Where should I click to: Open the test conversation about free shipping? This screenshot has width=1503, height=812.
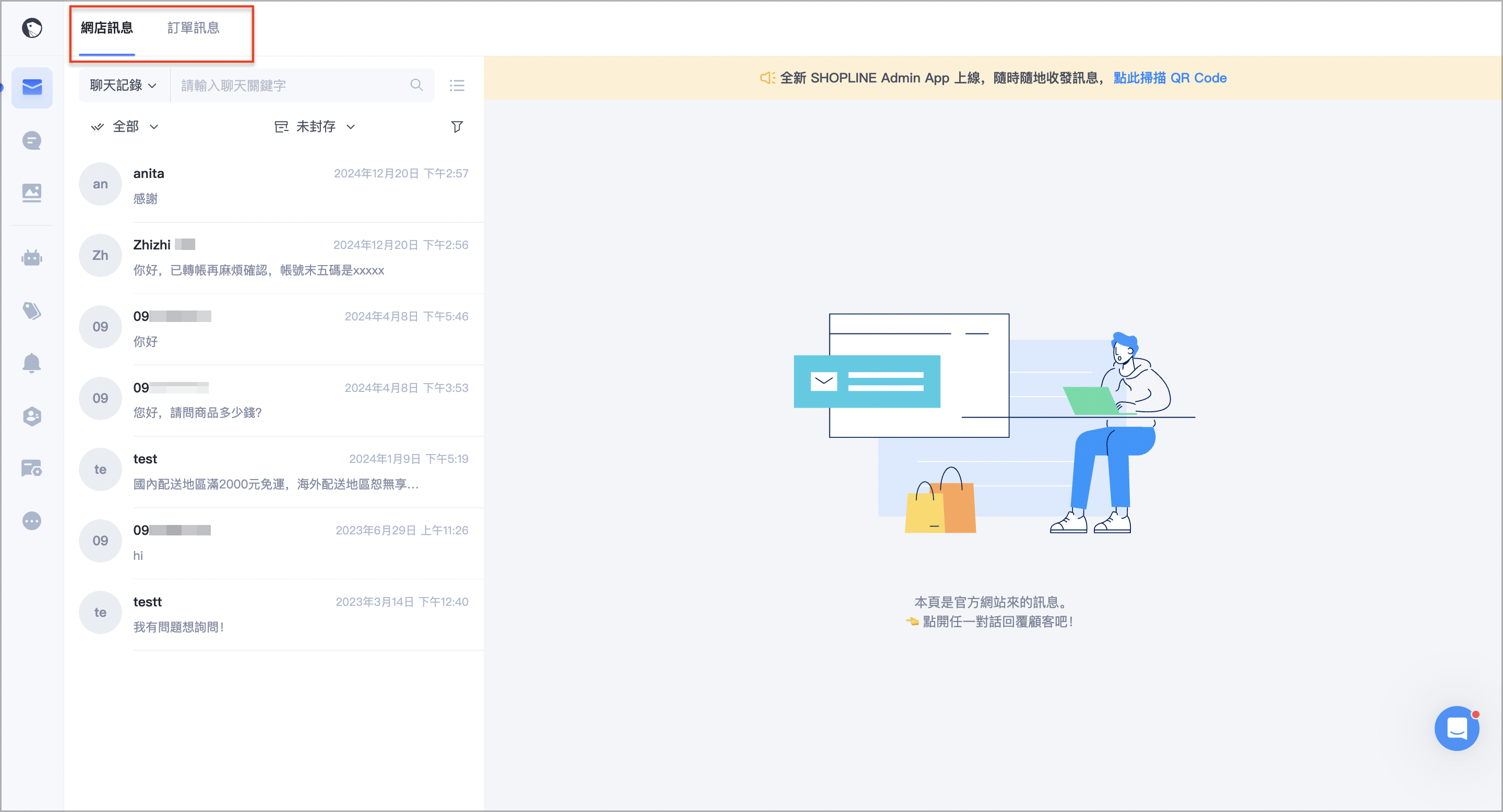(x=273, y=471)
